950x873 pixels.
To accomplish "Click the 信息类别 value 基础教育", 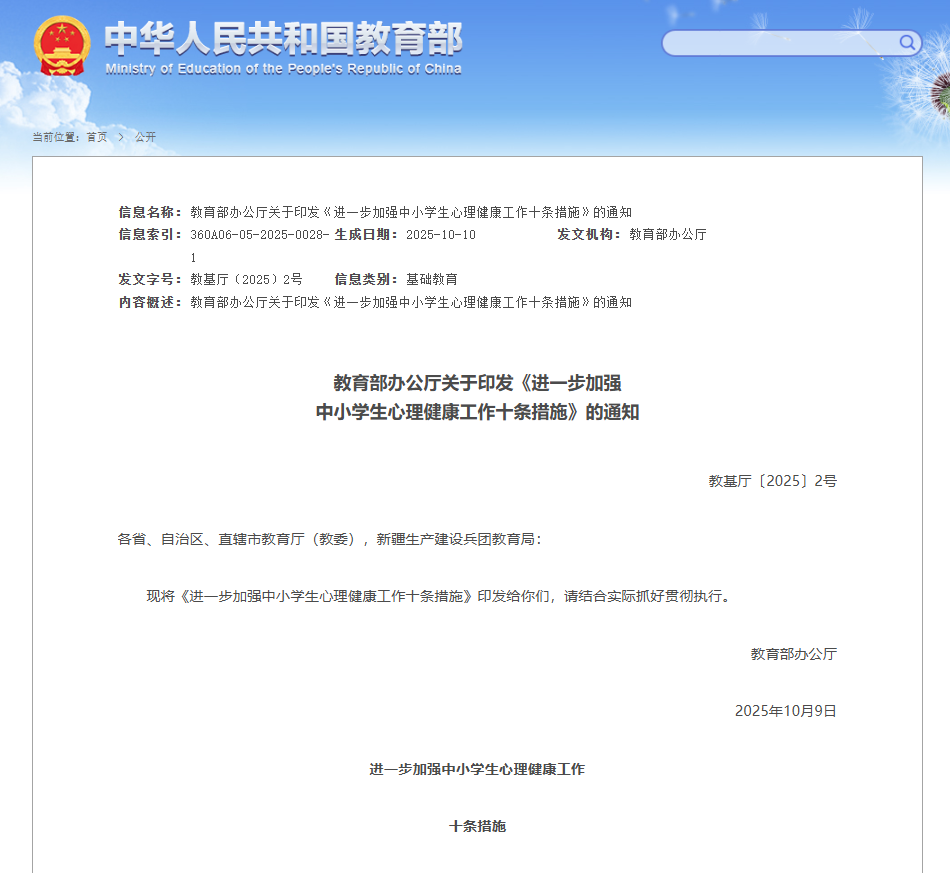I will click(432, 279).
